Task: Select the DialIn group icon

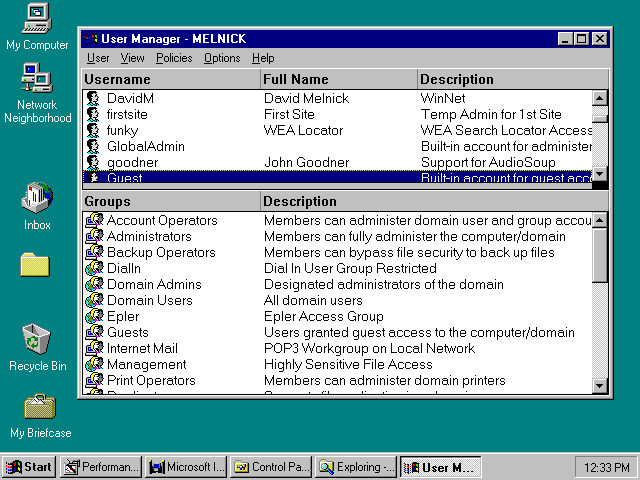Action: click(x=94, y=268)
